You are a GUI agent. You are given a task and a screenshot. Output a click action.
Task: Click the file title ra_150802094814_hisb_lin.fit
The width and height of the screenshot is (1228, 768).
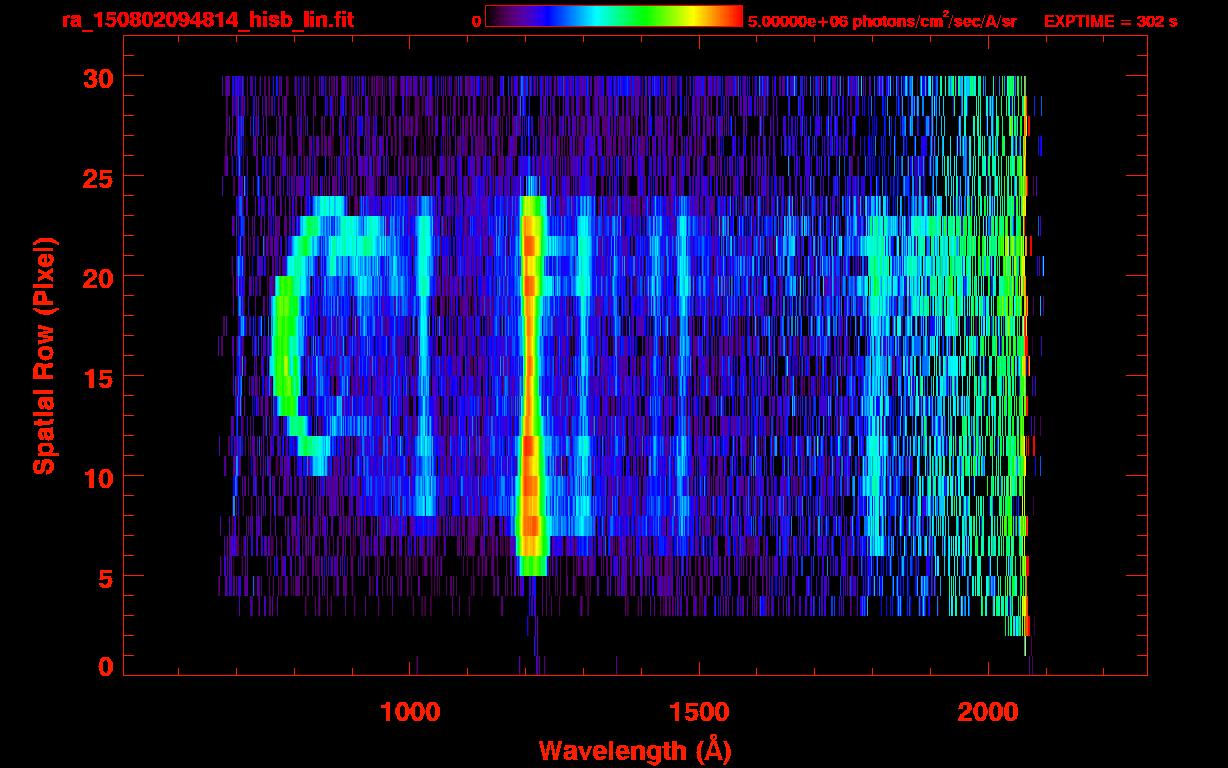(207, 20)
